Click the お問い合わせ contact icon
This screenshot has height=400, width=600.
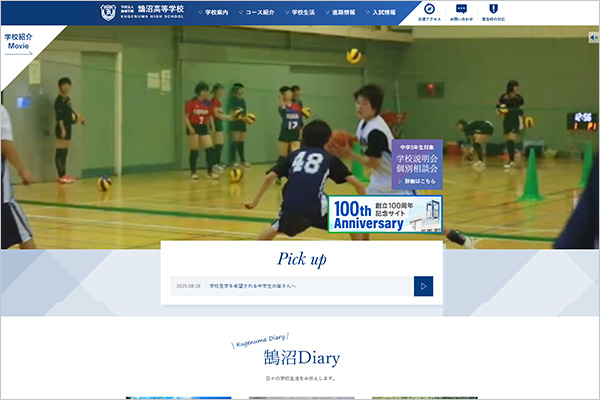pyautogui.click(x=461, y=12)
